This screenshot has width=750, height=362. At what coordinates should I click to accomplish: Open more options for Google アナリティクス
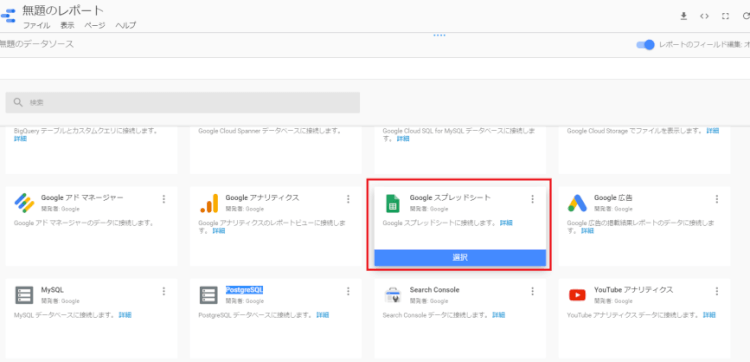[x=348, y=199]
